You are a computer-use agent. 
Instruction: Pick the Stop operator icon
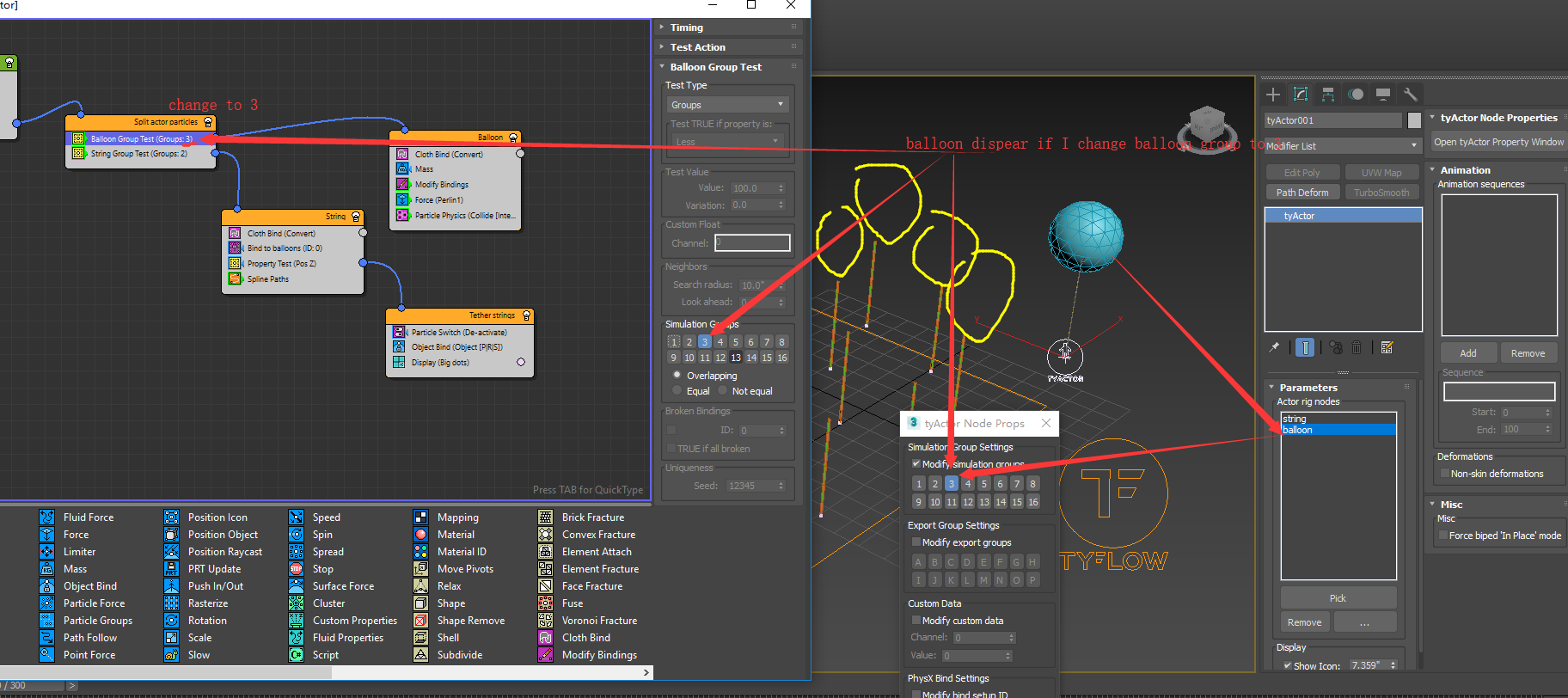(x=296, y=569)
